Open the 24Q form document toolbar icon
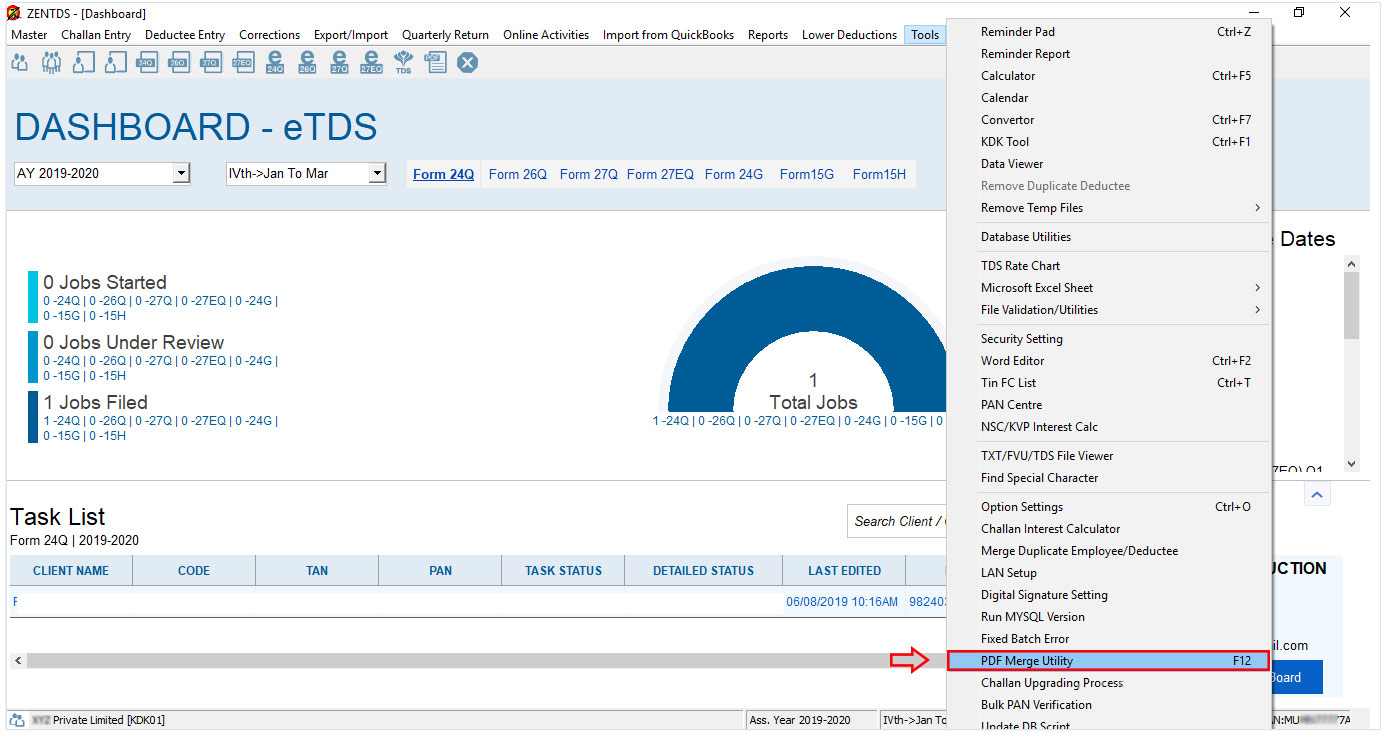Viewport: 1386px width, 735px height. point(146,62)
